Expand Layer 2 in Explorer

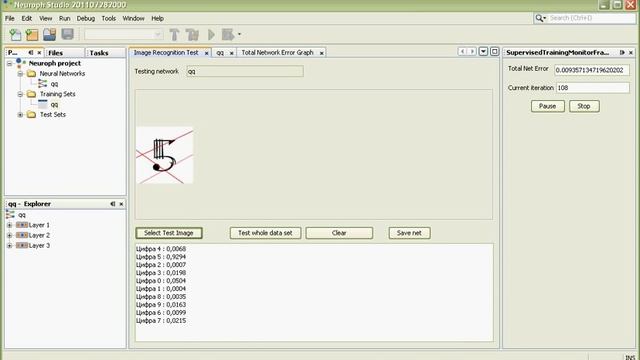(9, 236)
